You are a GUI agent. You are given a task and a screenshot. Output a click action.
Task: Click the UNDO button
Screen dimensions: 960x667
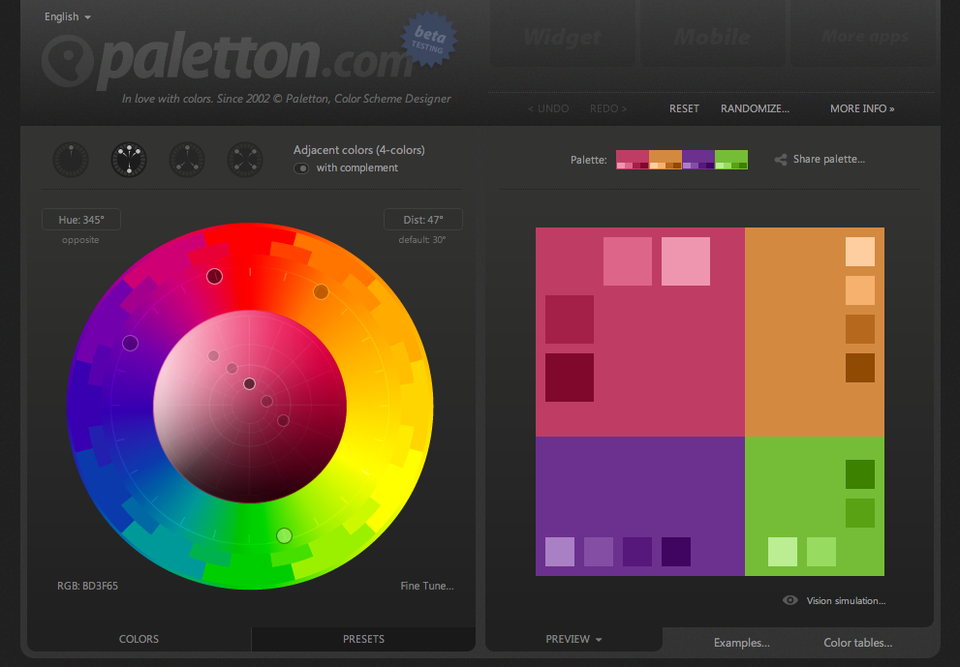(548, 108)
